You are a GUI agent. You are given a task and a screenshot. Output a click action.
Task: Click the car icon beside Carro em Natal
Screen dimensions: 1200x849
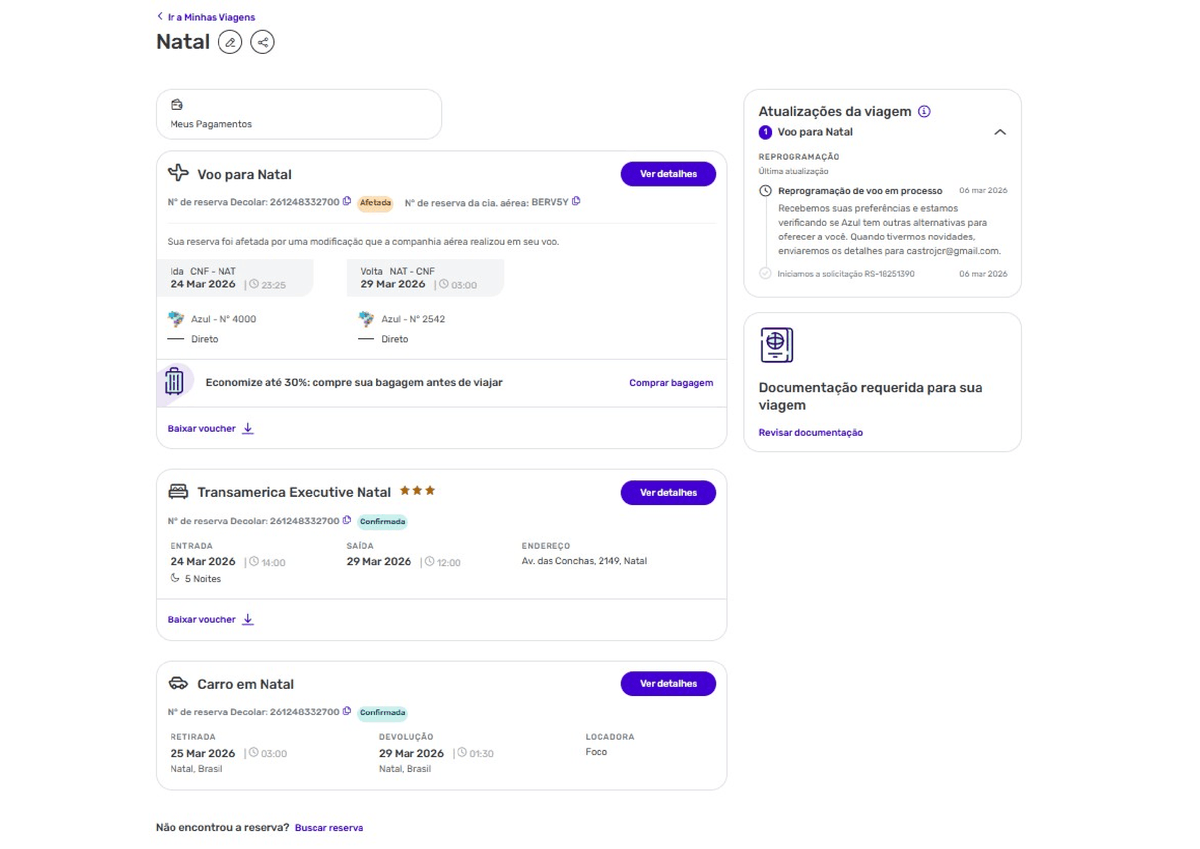[178, 683]
